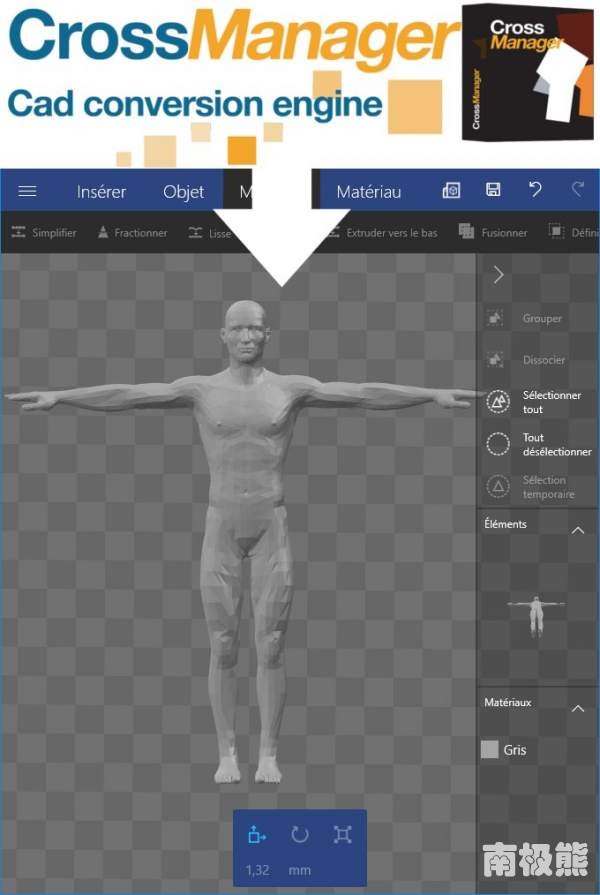Click Tout désélectionner

pyautogui.click(x=539, y=444)
